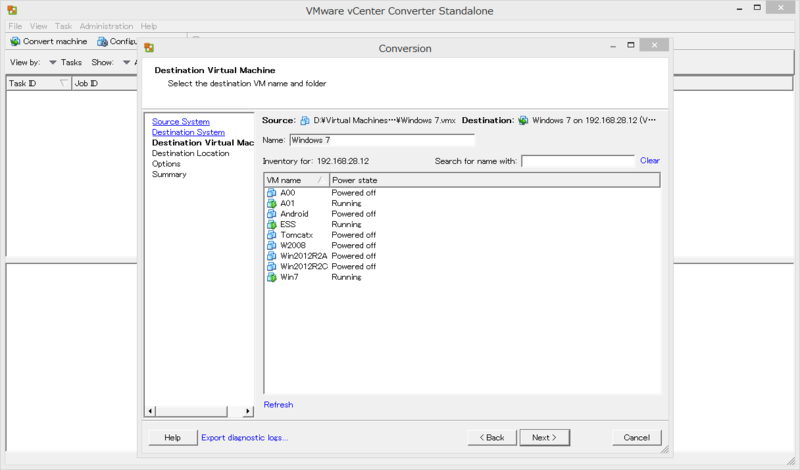Click the Cancel button
This screenshot has width=800, height=470.
coord(637,437)
